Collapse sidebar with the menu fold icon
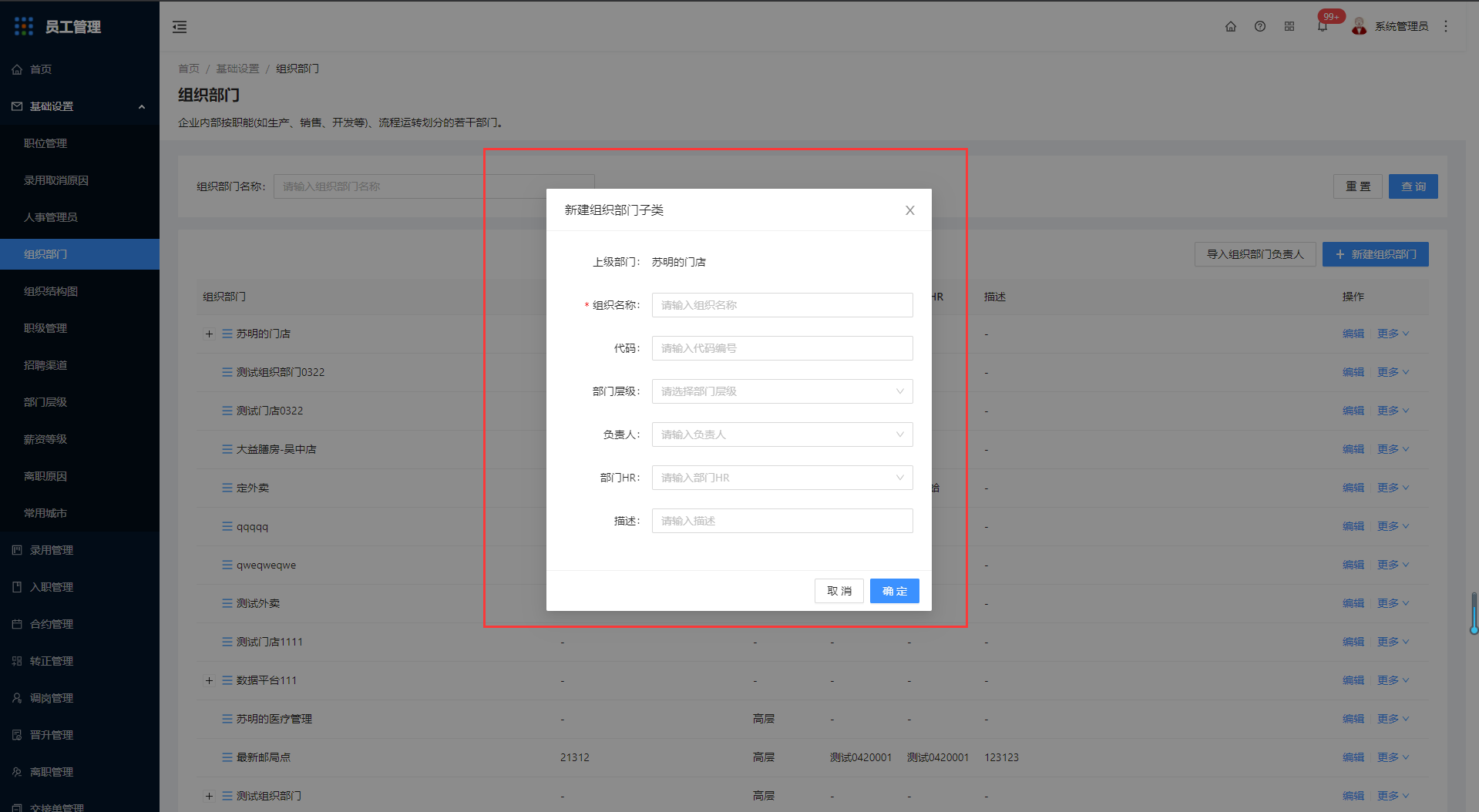Viewport: 1479px width, 812px height. pos(180,27)
